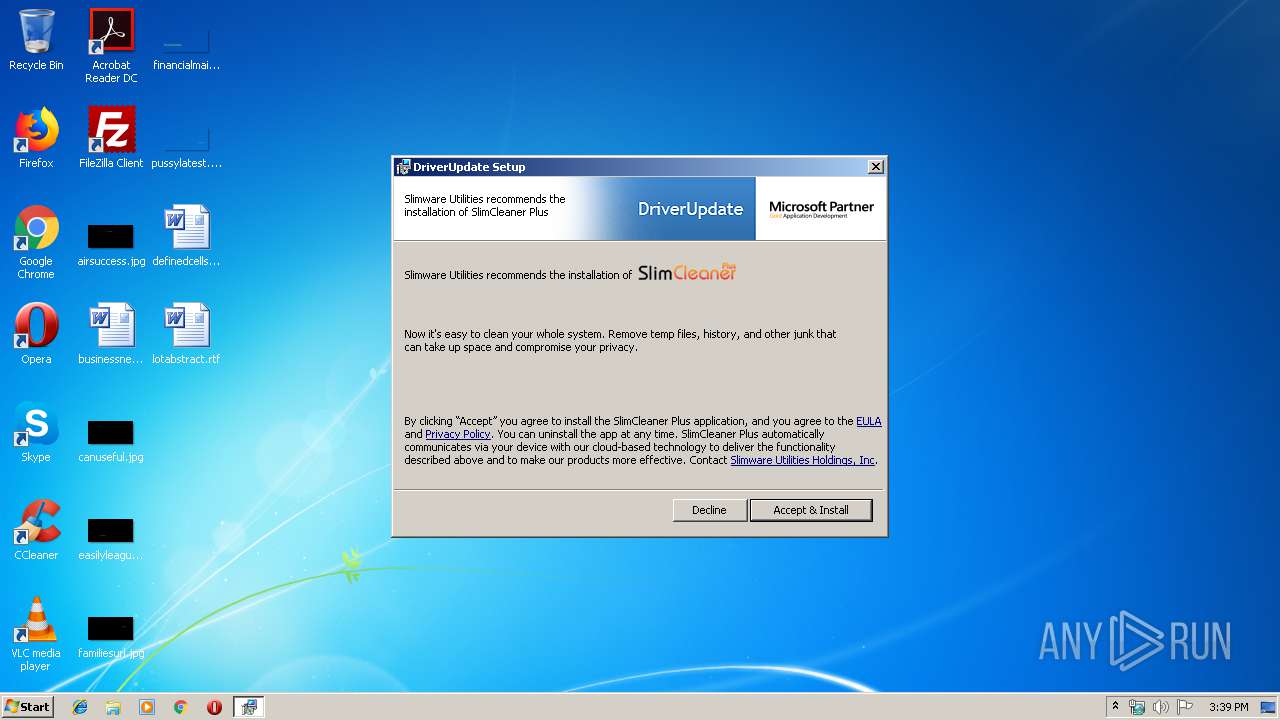Launch Chrome from the taskbar
This screenshot has height=720, width=1280.
coord(181,707)
